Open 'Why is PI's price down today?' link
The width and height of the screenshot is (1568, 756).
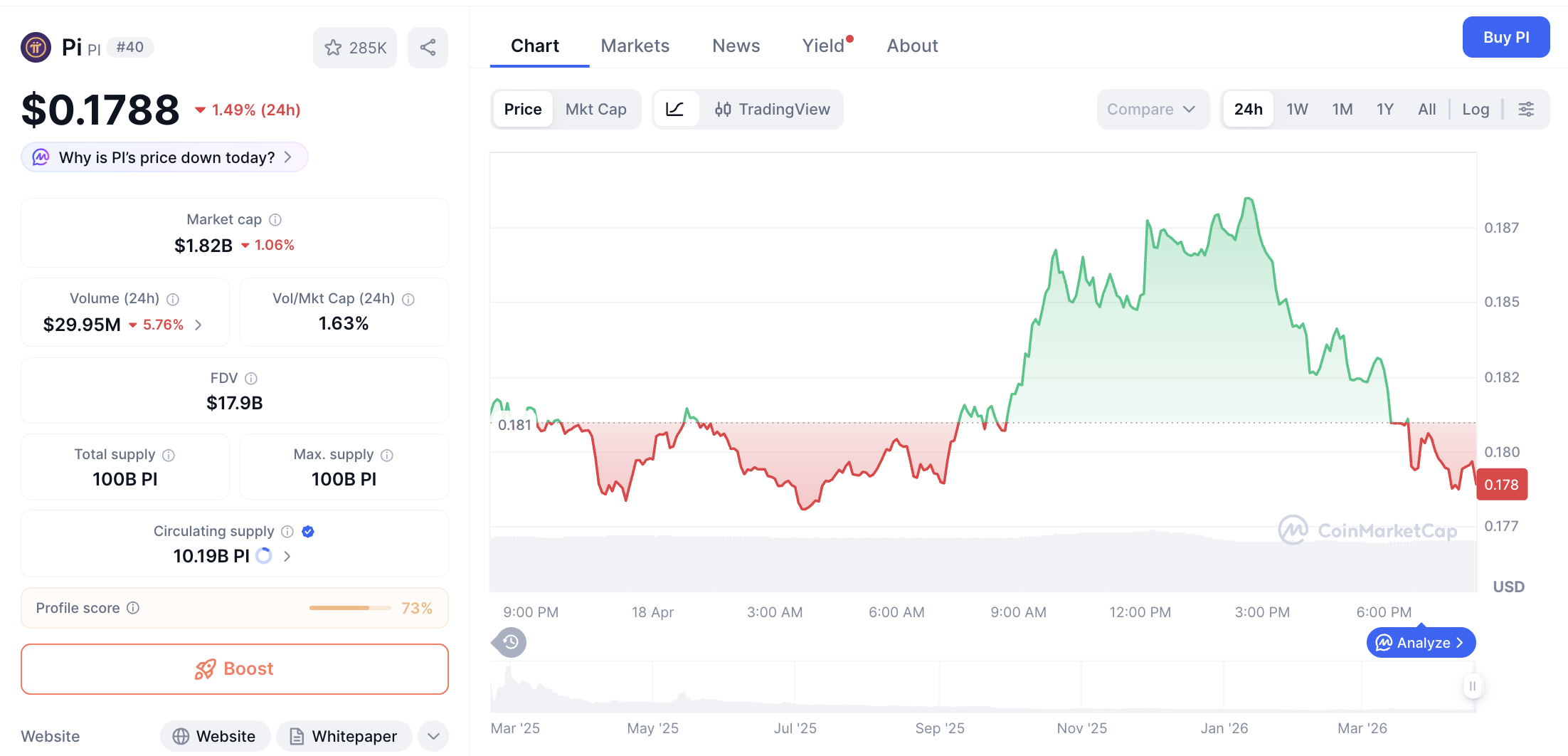164,157
